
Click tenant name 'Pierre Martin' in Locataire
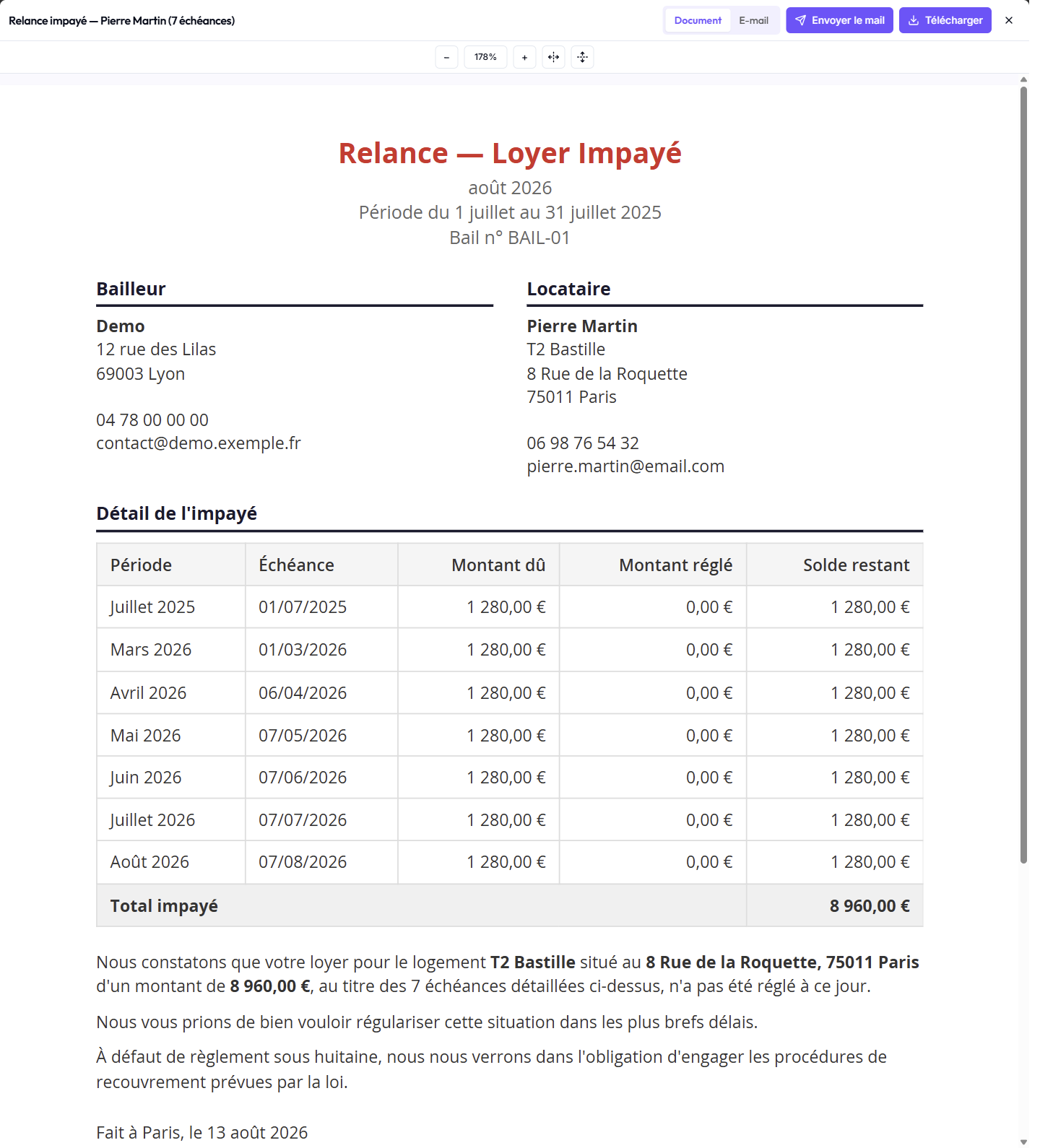click(x=582, y=326)
